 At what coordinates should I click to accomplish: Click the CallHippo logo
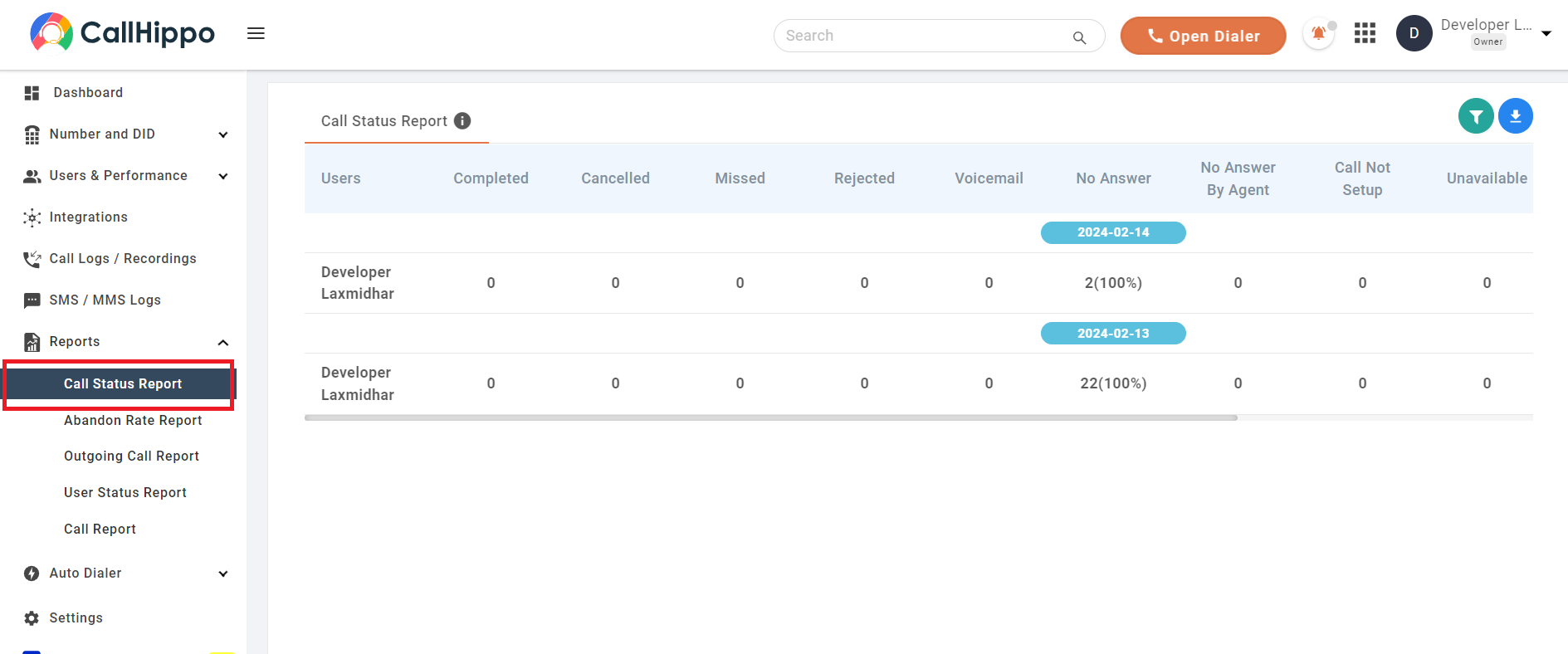pyautogui.click(x=122, y=33)
